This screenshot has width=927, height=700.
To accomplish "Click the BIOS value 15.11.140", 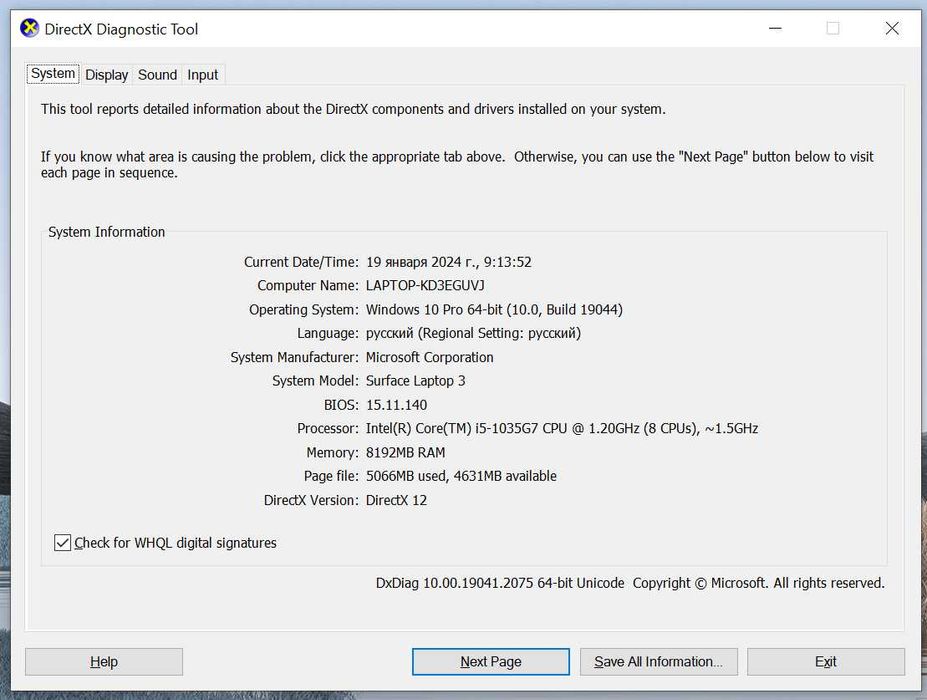I will tap(397, 405).
